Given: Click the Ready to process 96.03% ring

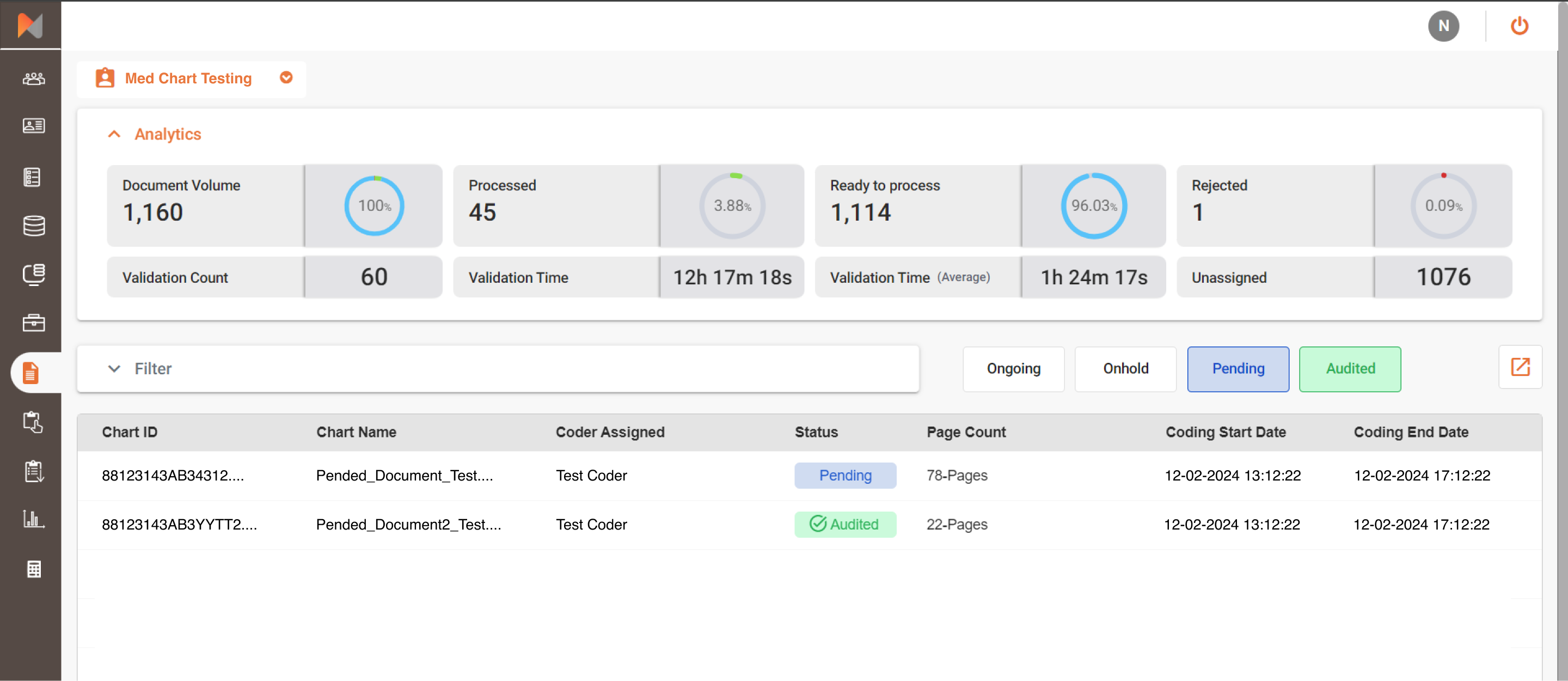Looking at the screenshot, I should (1094, 205).
